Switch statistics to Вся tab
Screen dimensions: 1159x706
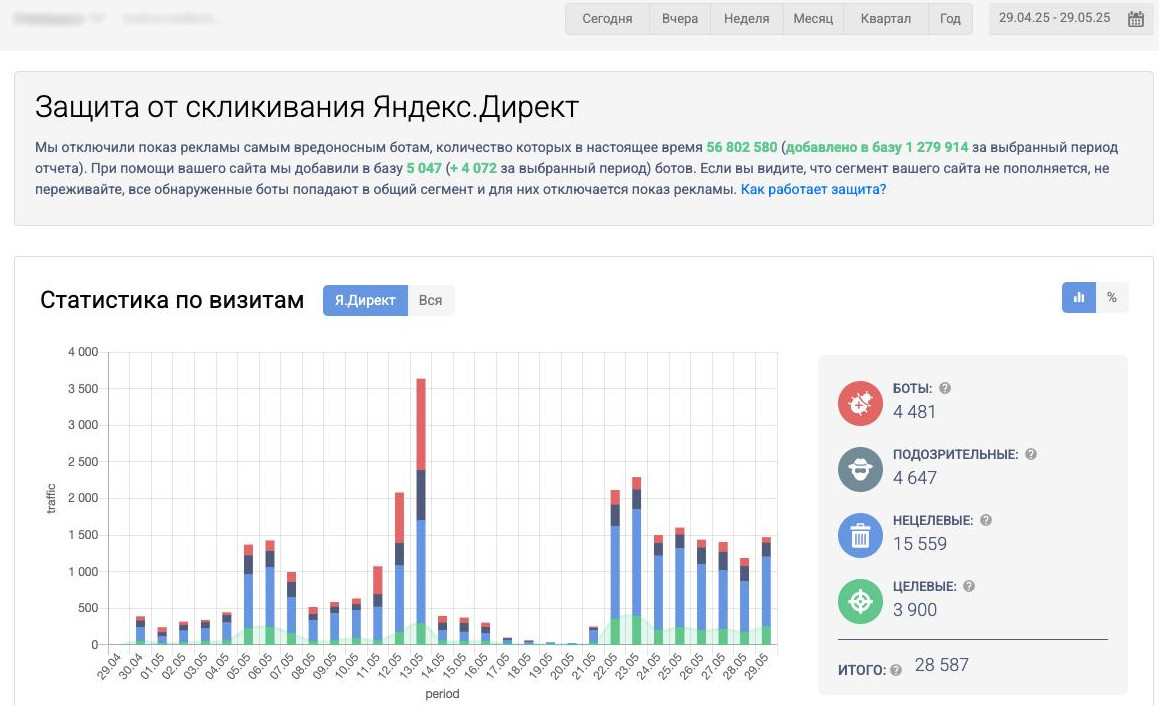(430, 300)
